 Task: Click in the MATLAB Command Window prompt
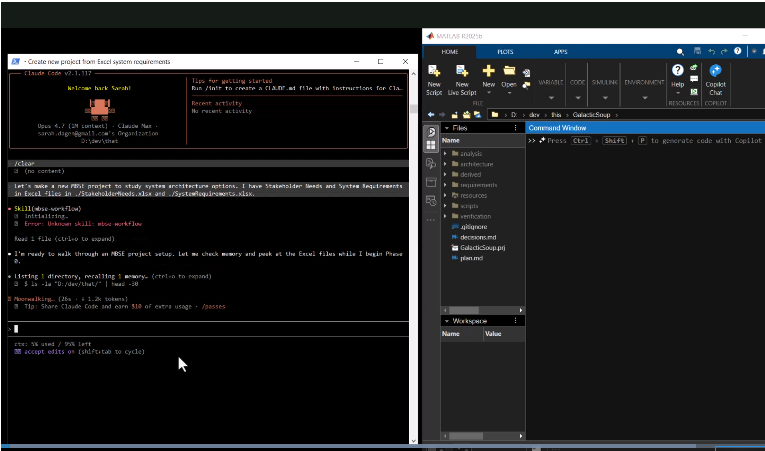pos(644,141)
